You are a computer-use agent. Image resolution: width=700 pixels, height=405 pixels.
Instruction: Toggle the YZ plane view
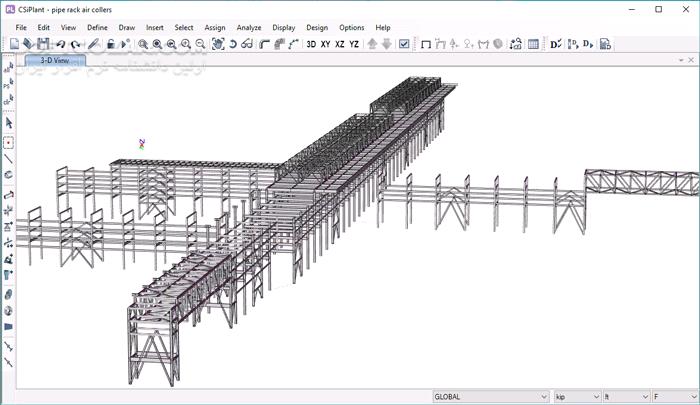tap(354, 44)
